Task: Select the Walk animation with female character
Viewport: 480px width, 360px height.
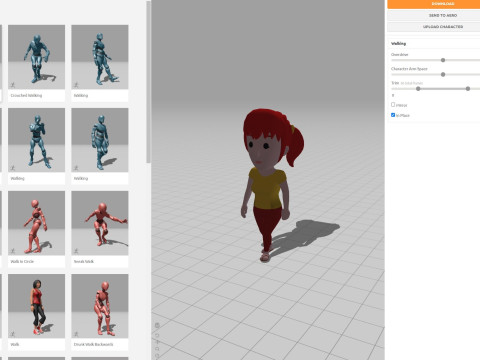Action: click(x=36, y=306)
